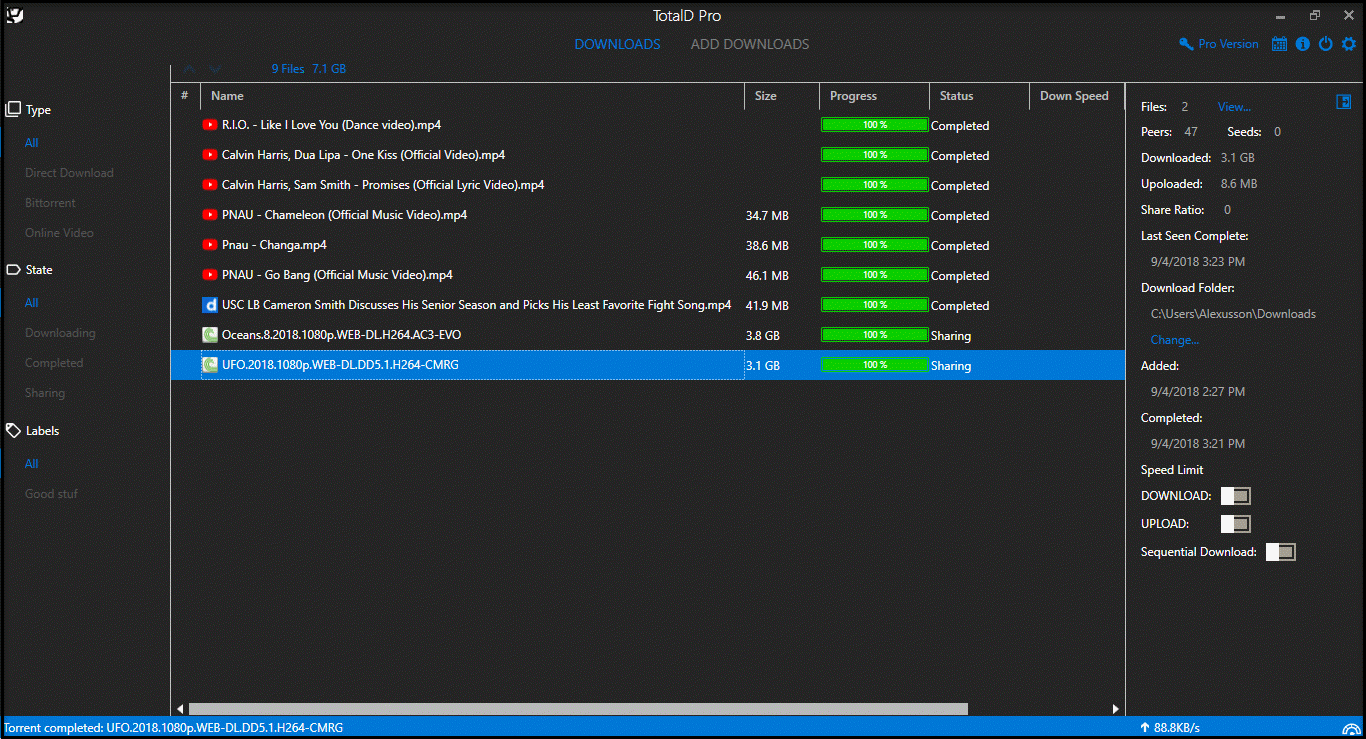Click the YouTube icon on PNAU Chameleon row
This screenshot has height=739, width=1366.
click(210, 215)
